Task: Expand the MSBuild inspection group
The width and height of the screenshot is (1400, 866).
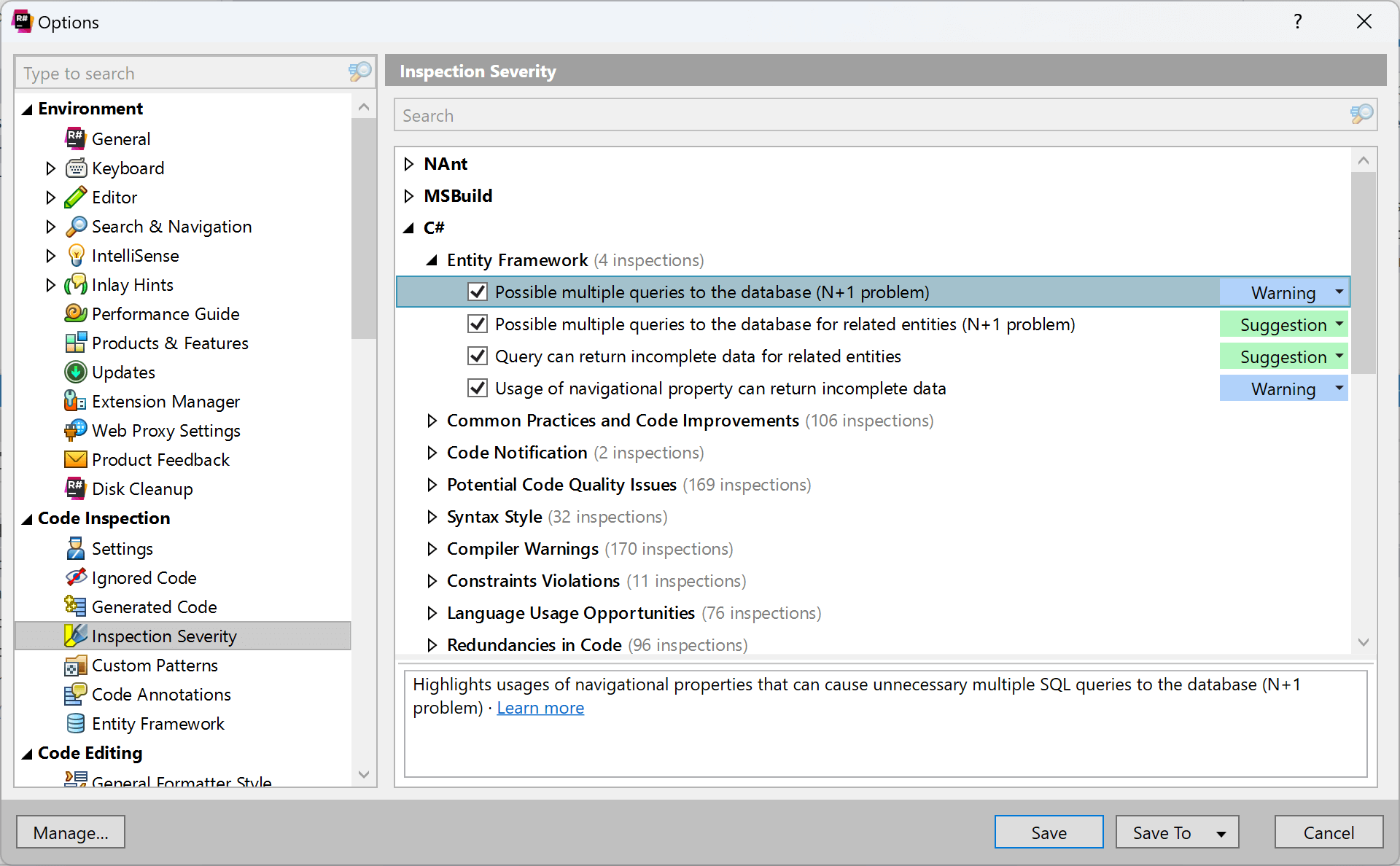Action: (x=408, y=195)
